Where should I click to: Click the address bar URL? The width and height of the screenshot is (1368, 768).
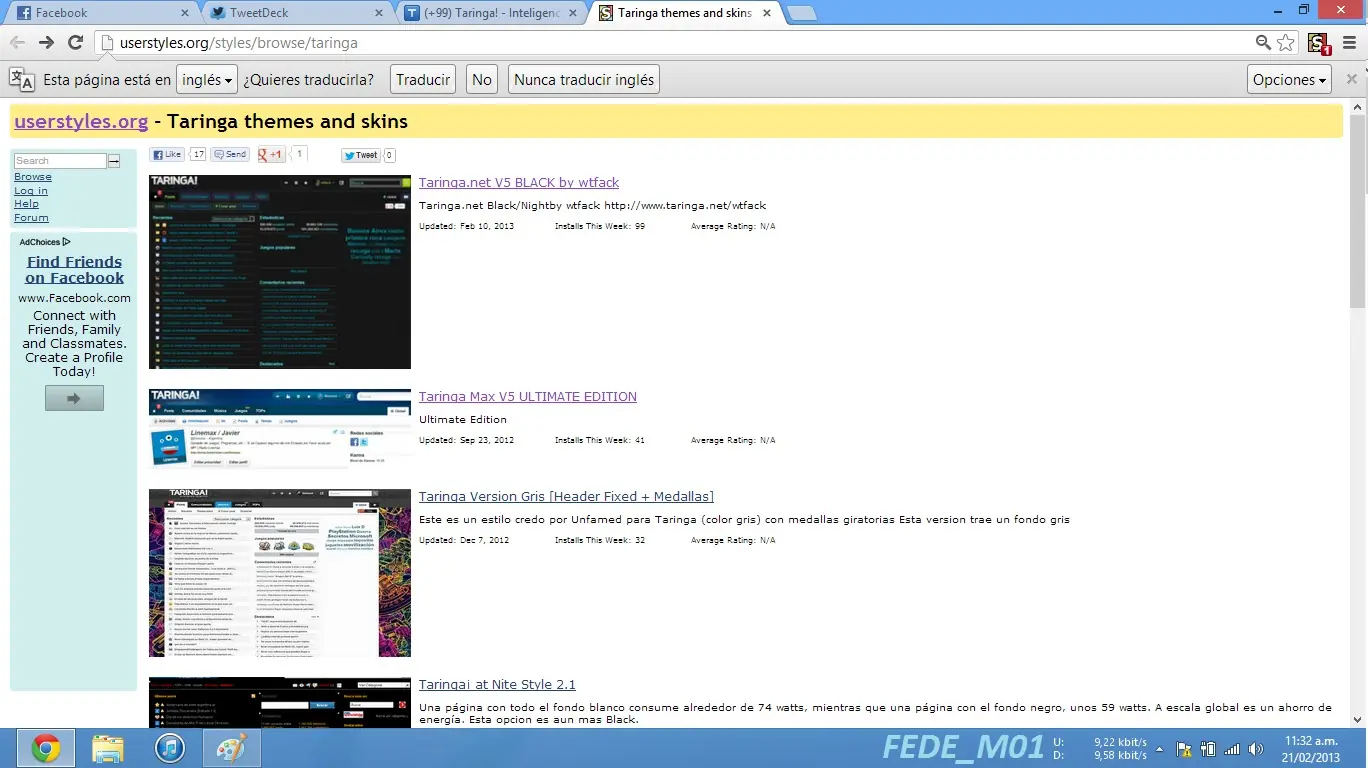238,43
